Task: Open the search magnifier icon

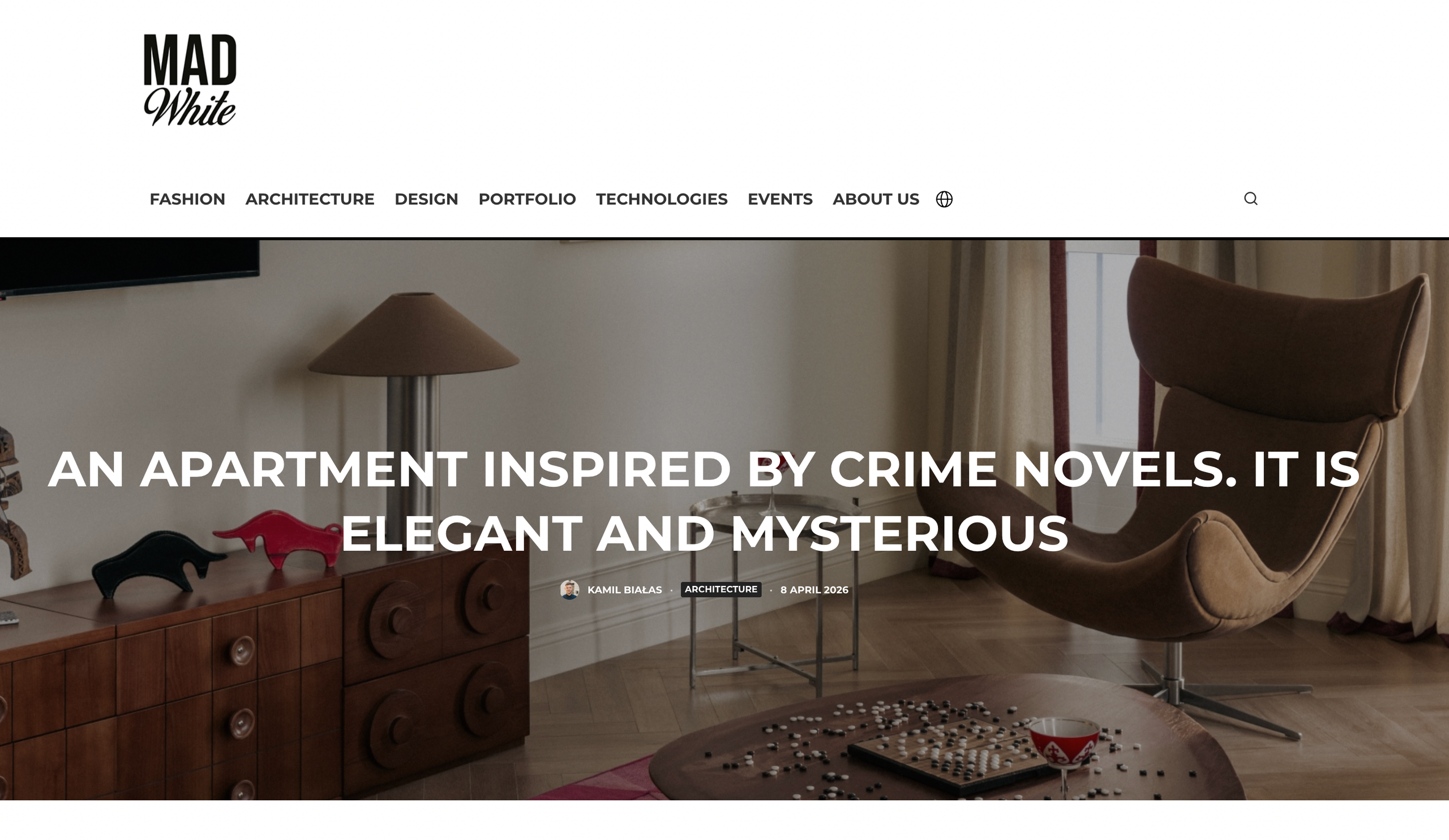Action: click(x=1250, y=198)
